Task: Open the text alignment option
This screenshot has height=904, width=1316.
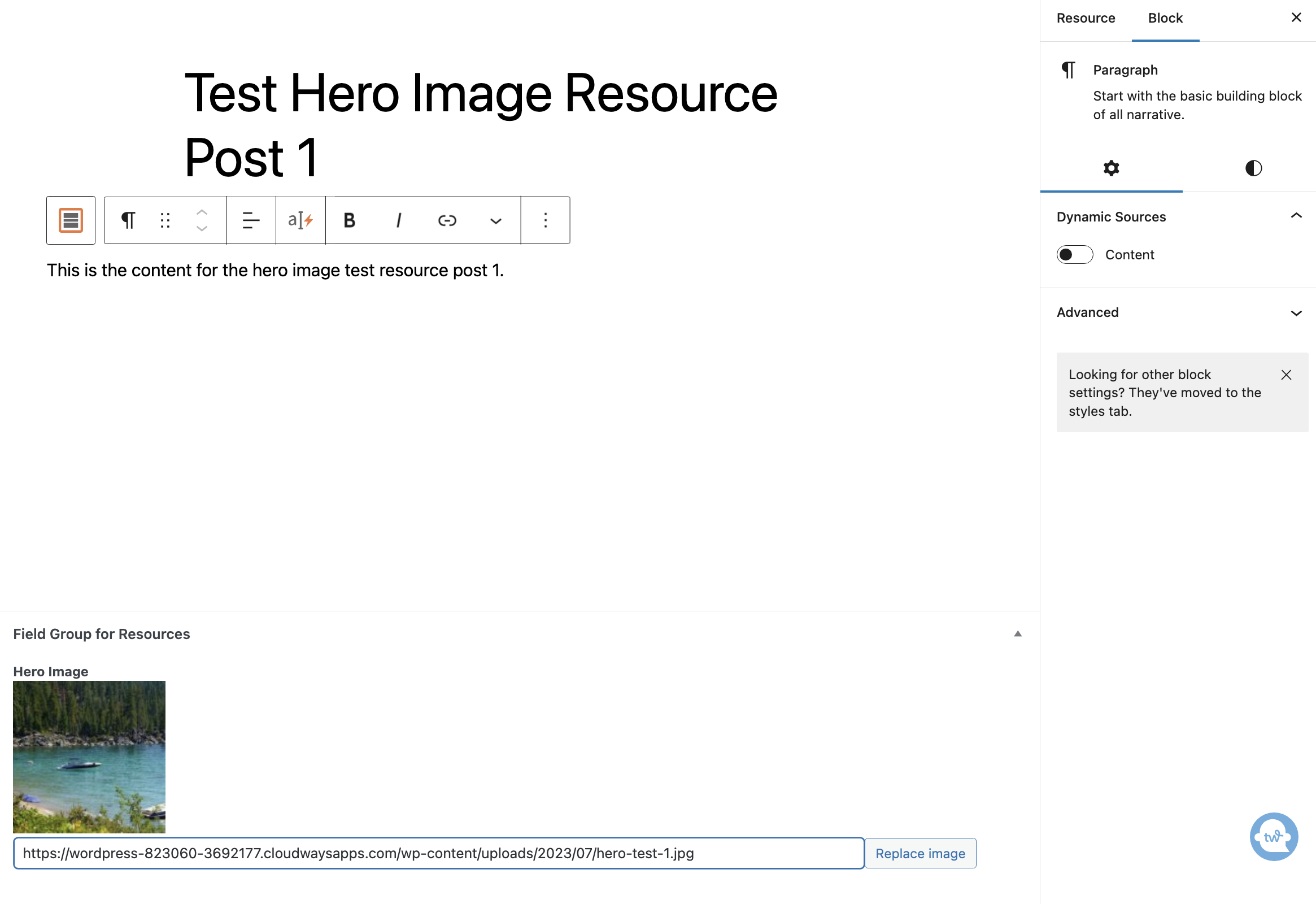Action: pyautogui.click(x=251, y=220)
